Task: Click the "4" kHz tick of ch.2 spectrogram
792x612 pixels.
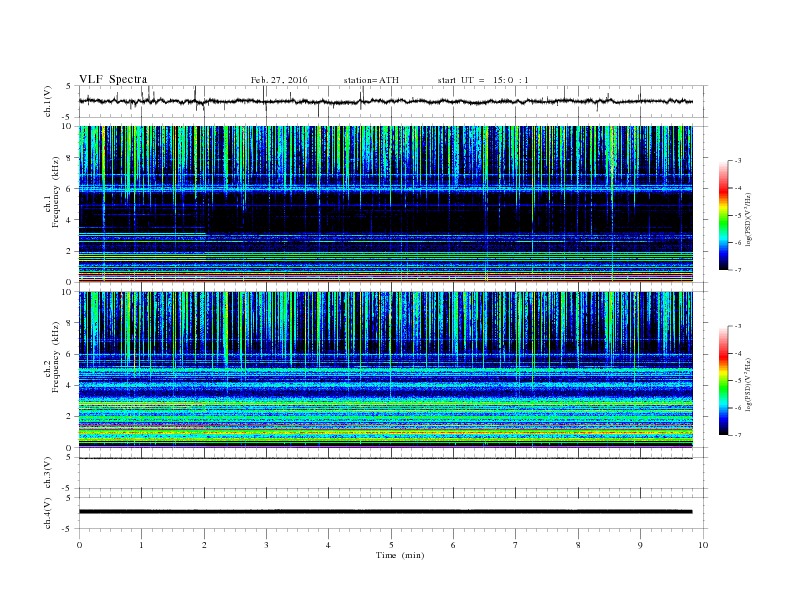Action: [x=70, y=386]
